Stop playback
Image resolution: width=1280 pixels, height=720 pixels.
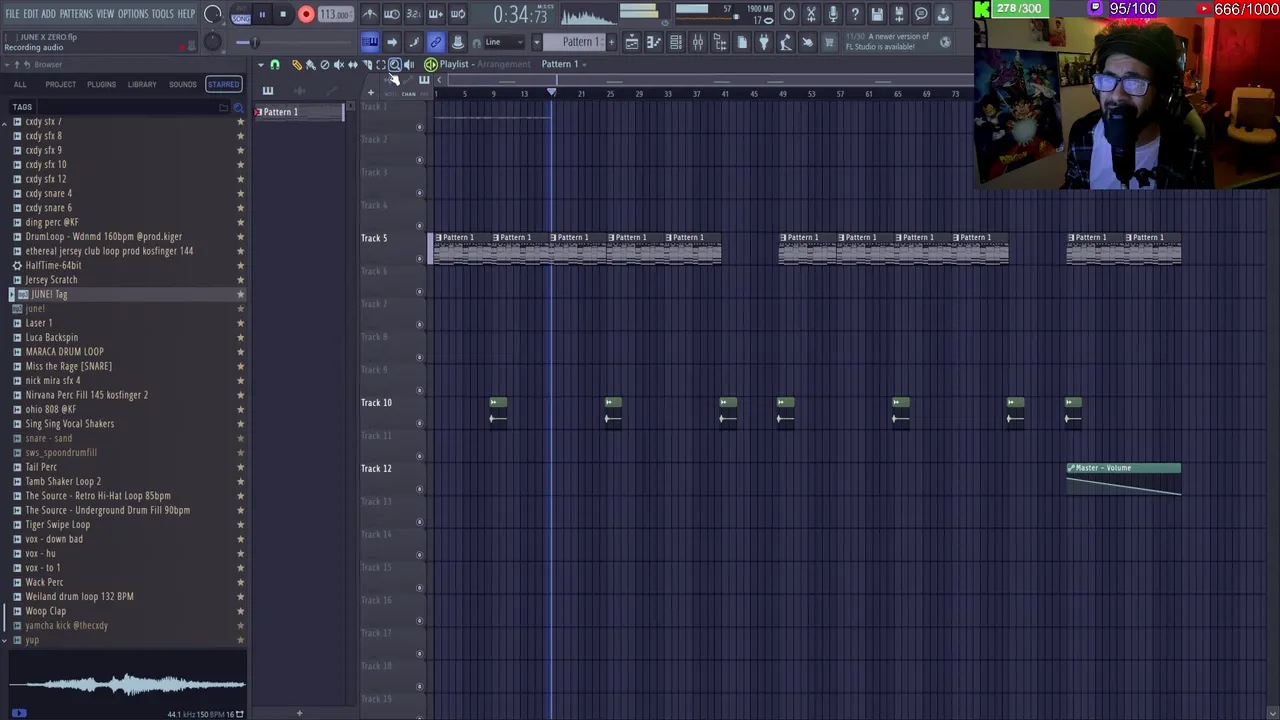(x=283, y=14)
